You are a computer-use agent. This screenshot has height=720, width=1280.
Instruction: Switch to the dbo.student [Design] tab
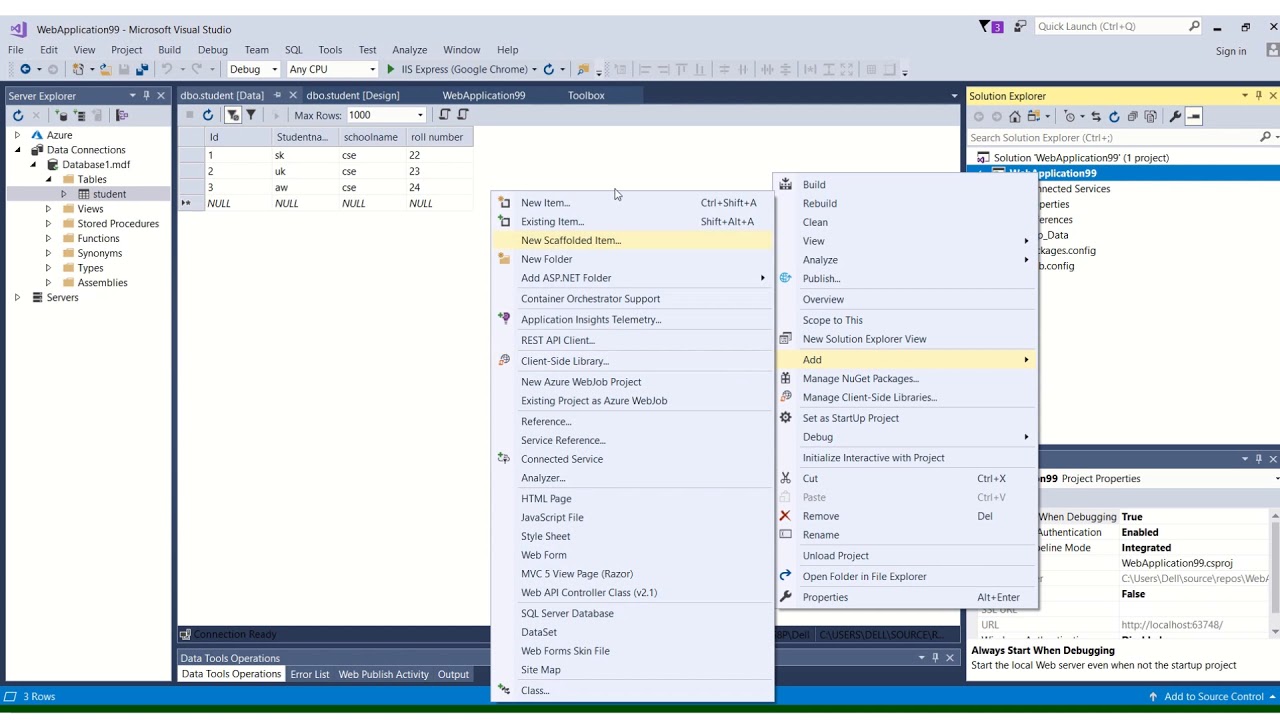click(x=353, y=95)
